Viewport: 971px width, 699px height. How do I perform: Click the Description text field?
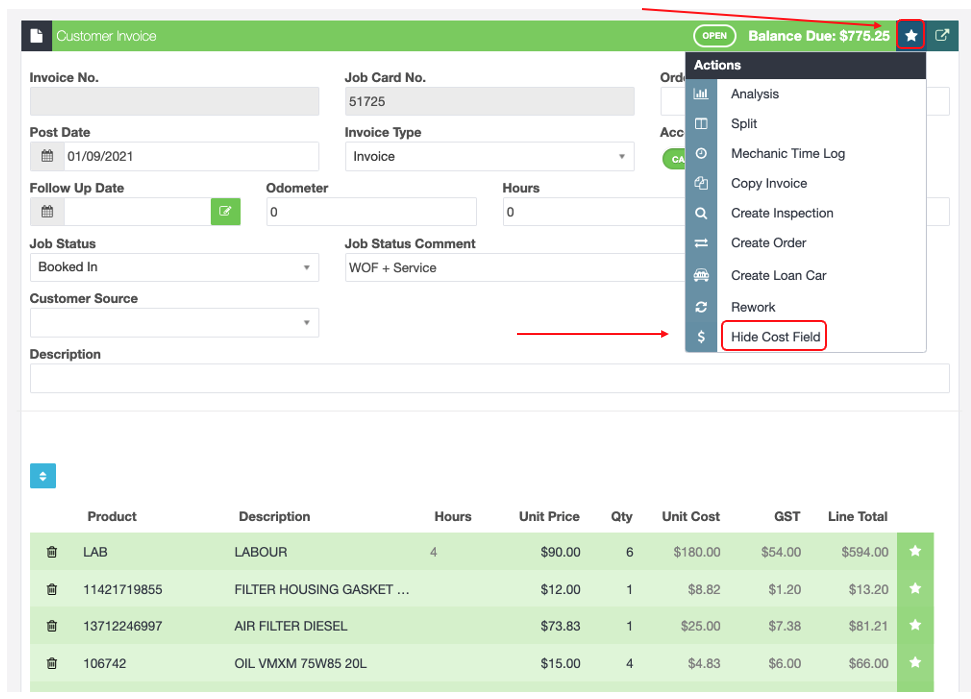[x=489, y=378]
